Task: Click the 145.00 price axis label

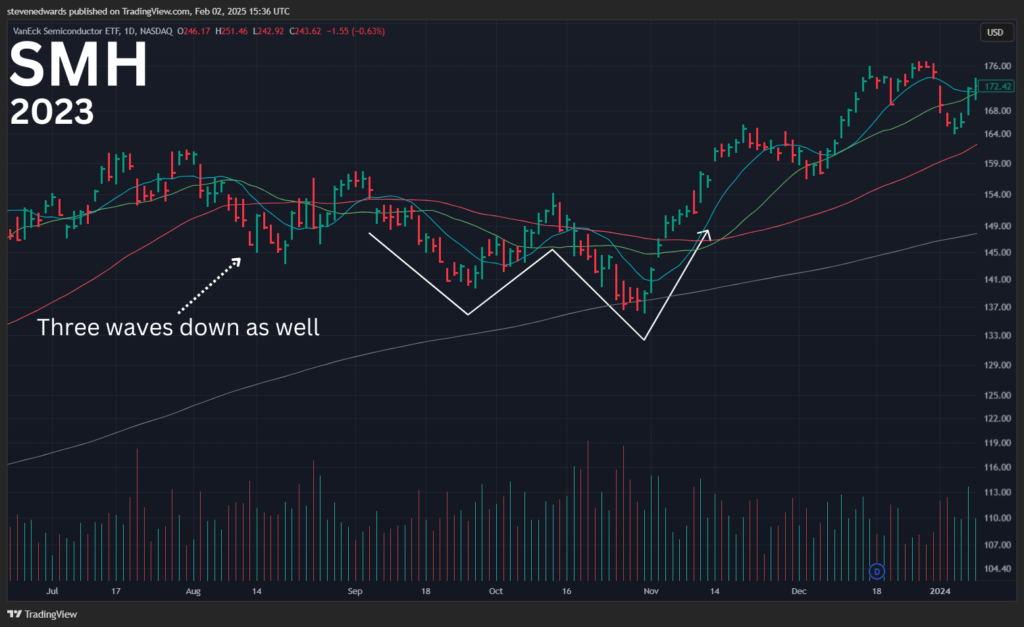Action: 997,252
